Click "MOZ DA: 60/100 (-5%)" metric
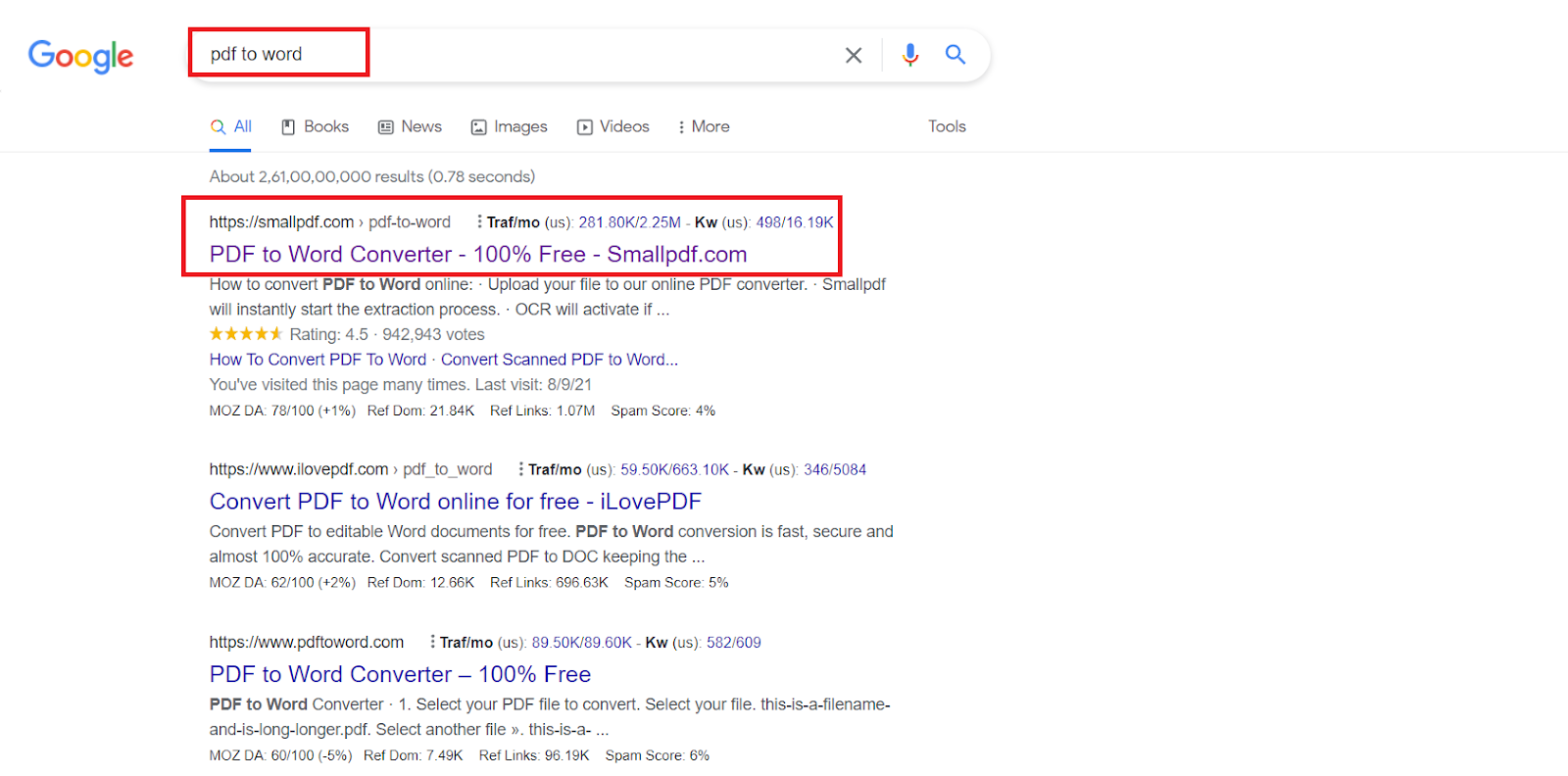This screenshot has width=1568, height=776. (280, 755)
